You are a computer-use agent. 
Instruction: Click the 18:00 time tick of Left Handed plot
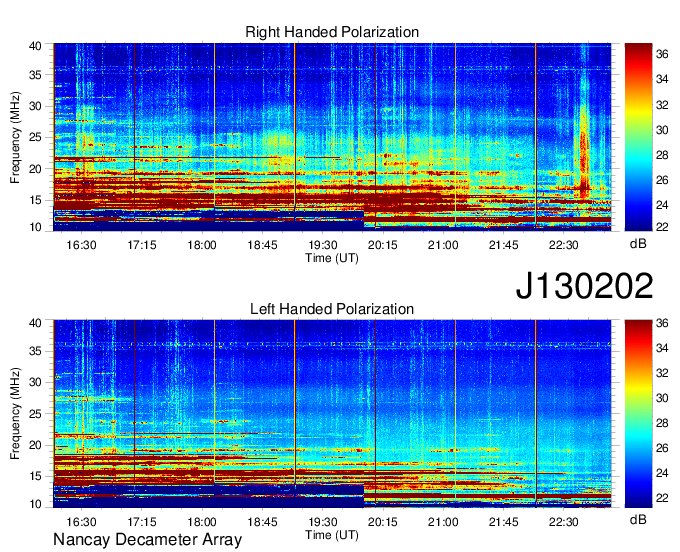pos(202,522)
